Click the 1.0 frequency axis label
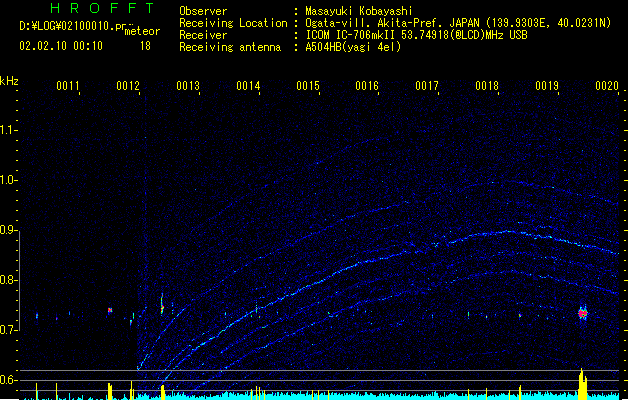Viewport: 629px width, 400px height. tap(8, 180)
